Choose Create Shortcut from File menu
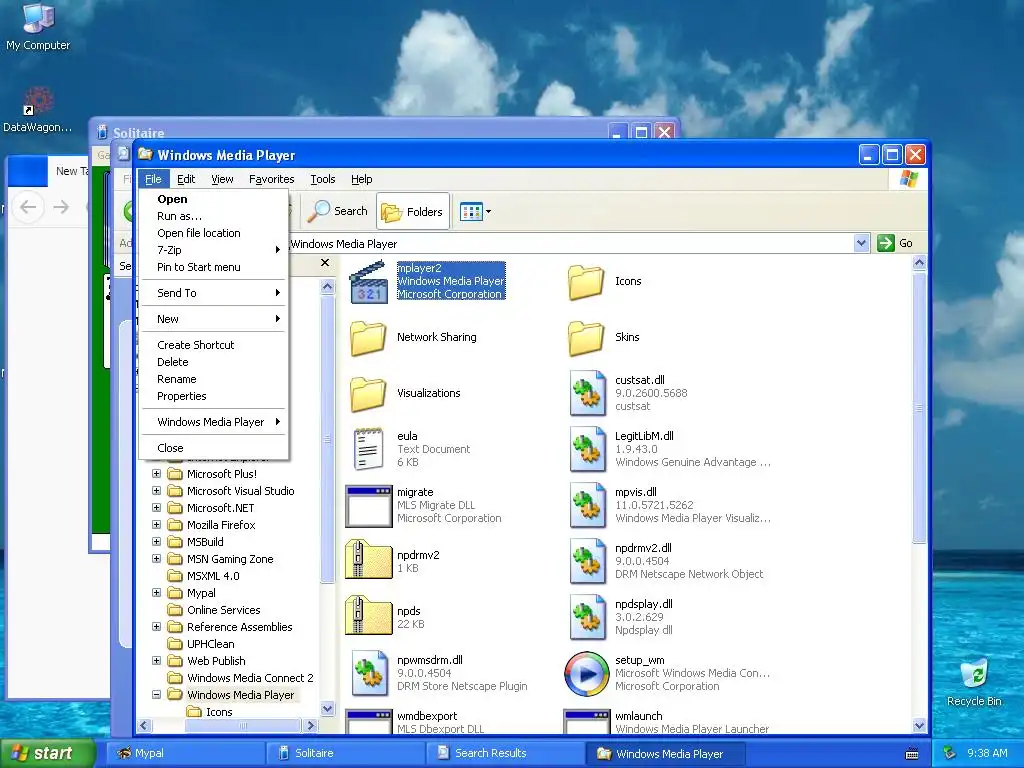The width and height of the screenshot is (1024, 768). click(x=214, y=345)
